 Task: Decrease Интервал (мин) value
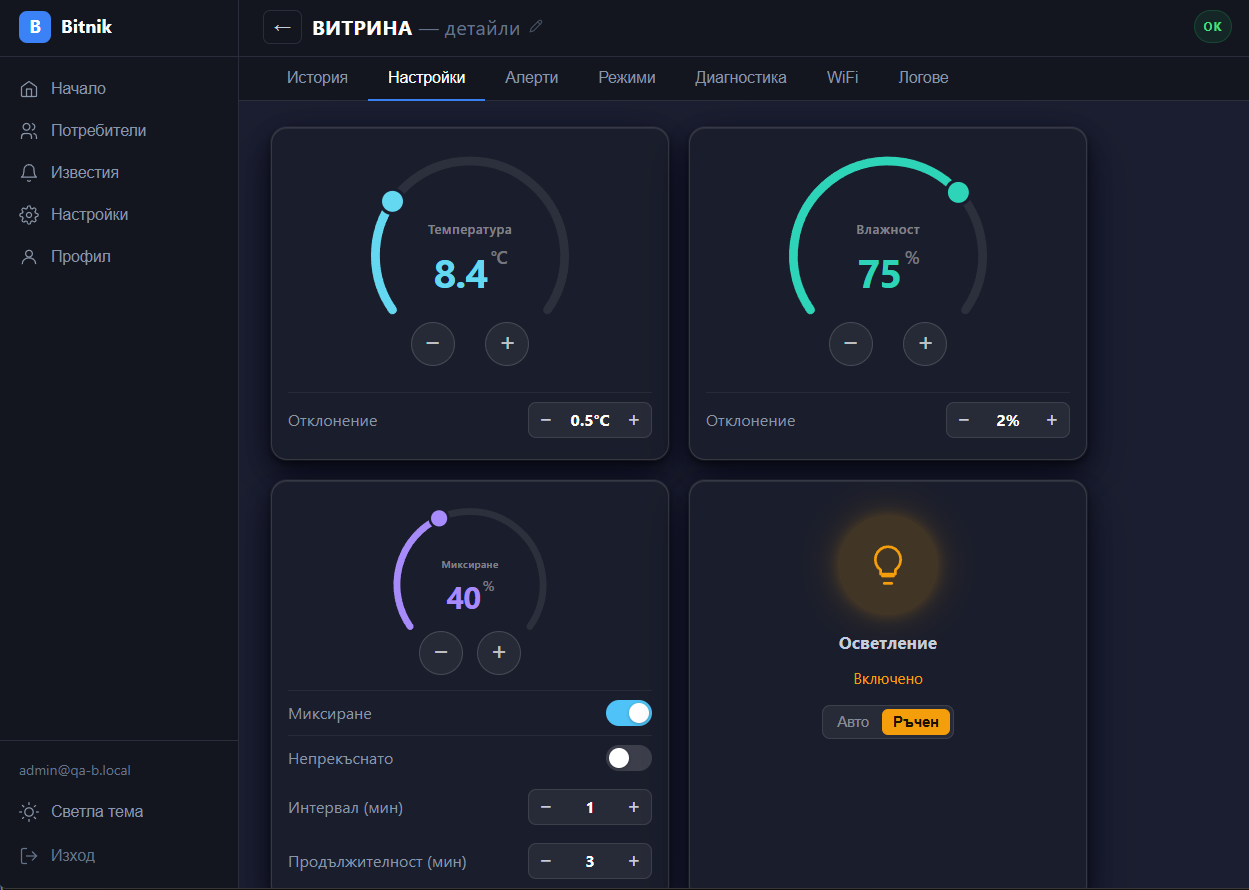click(x=546, y=807)
